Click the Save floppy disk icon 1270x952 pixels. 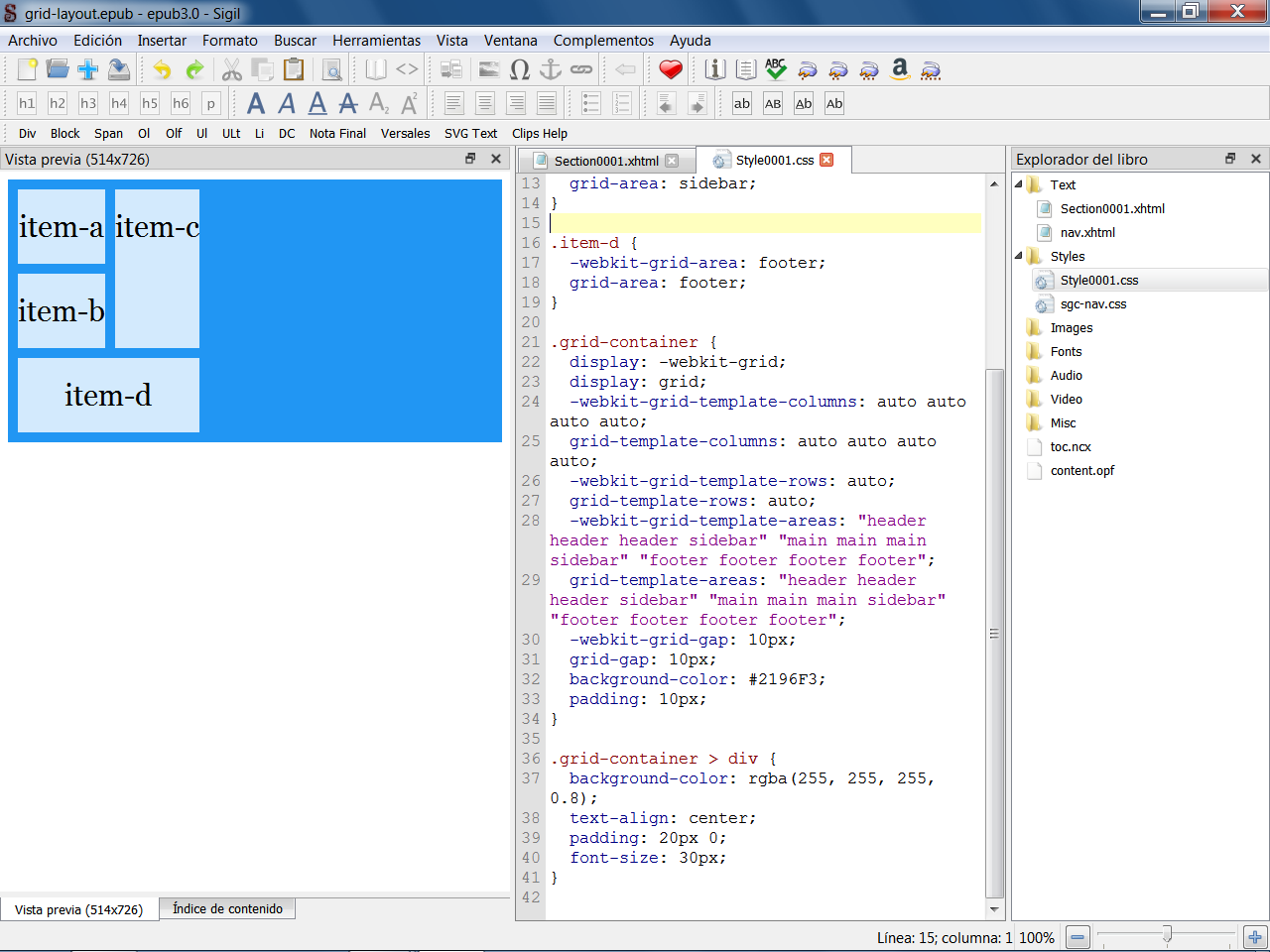tap(119, 69)
